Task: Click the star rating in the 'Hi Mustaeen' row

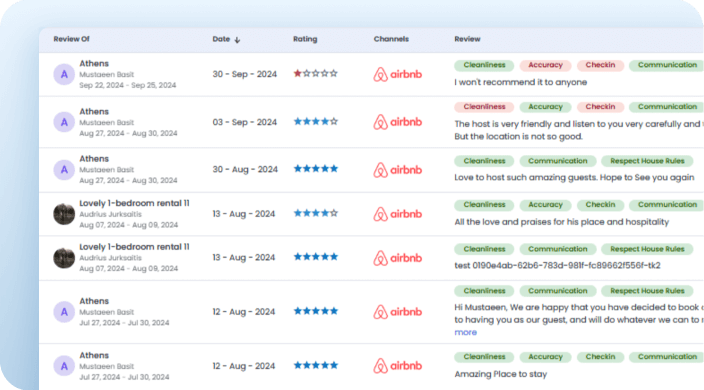Action: pos(315,311)
